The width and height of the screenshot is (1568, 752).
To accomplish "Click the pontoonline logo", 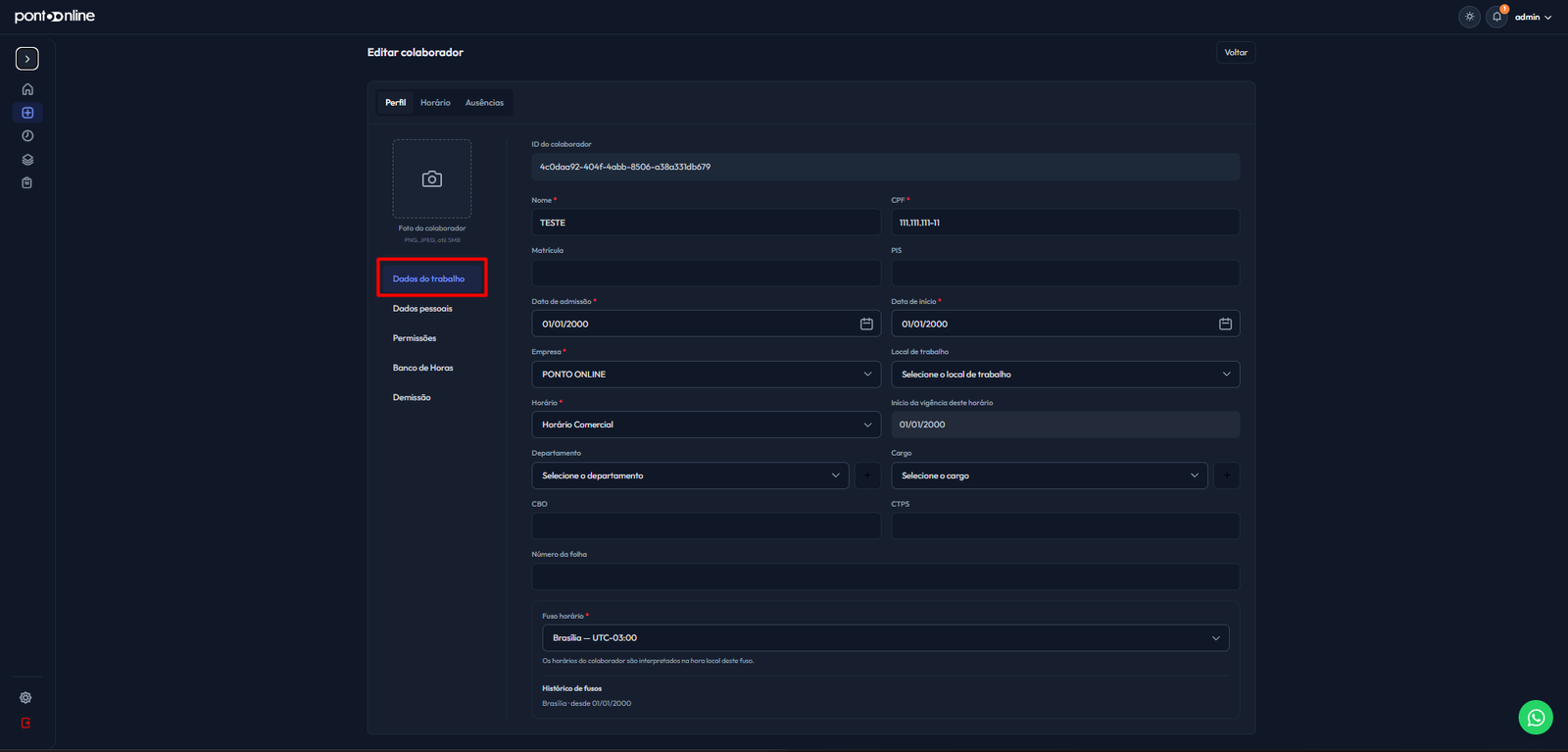I will pos(55,17).
